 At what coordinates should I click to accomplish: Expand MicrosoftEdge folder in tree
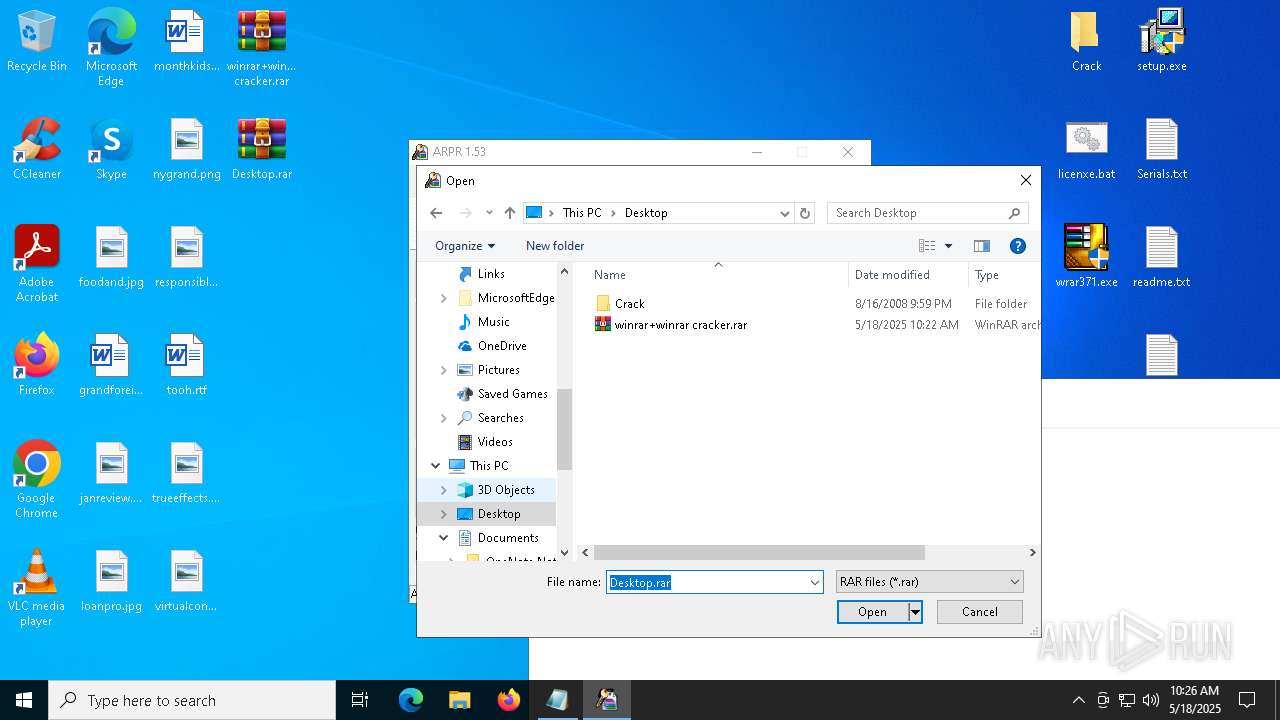click(x=444, y=298)
